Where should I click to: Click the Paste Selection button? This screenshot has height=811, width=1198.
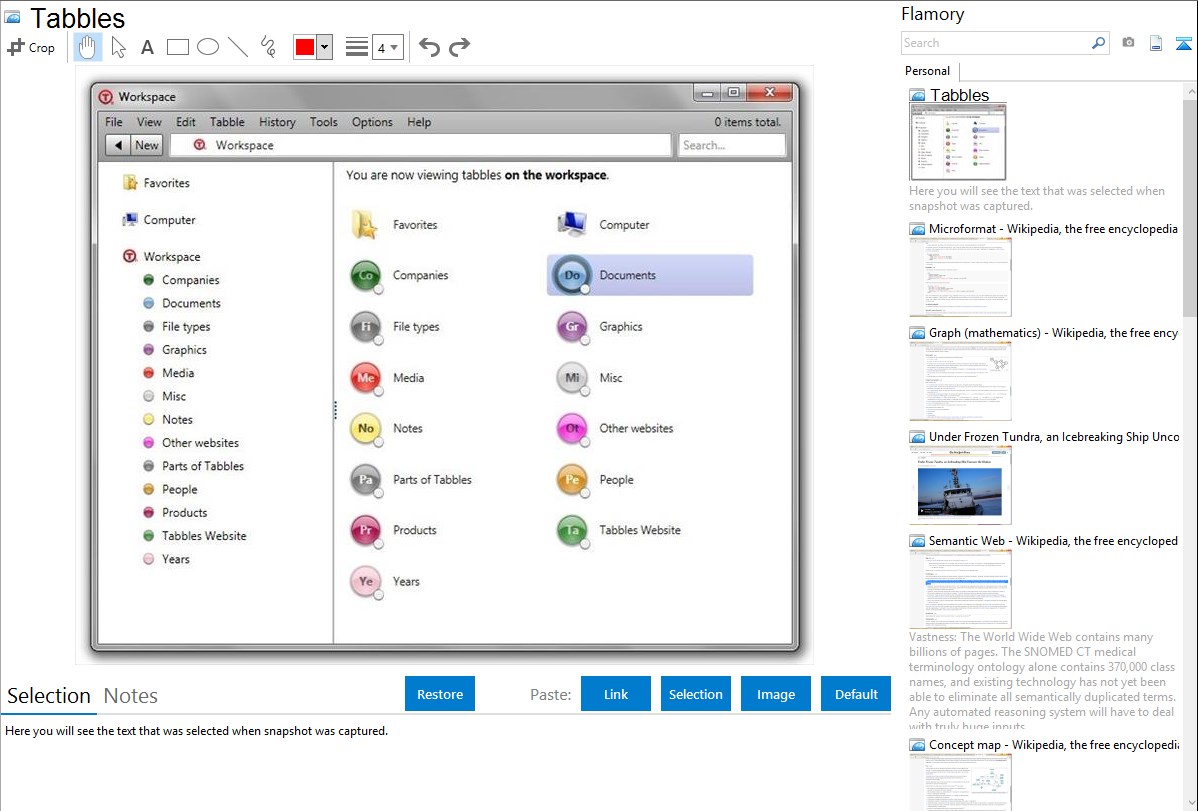[695, 694]
